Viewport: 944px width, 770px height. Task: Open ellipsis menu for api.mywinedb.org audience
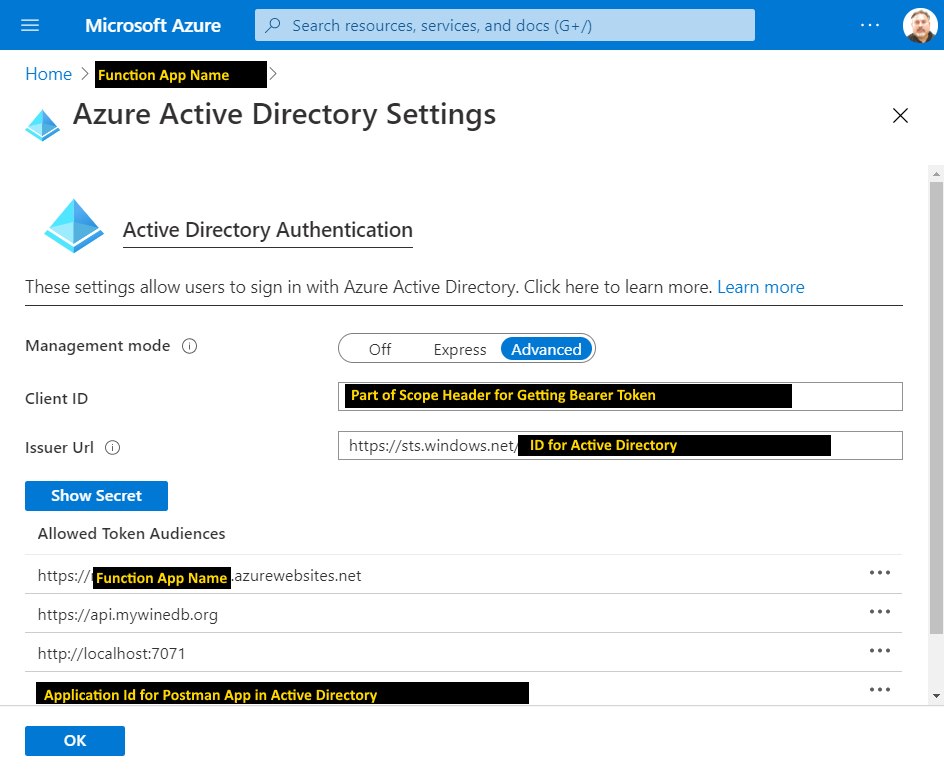[880, 611]
